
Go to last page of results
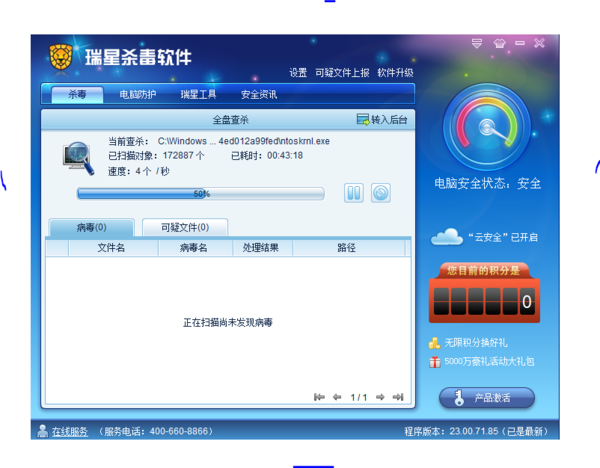pyautogui.click(x=398, y=397)
